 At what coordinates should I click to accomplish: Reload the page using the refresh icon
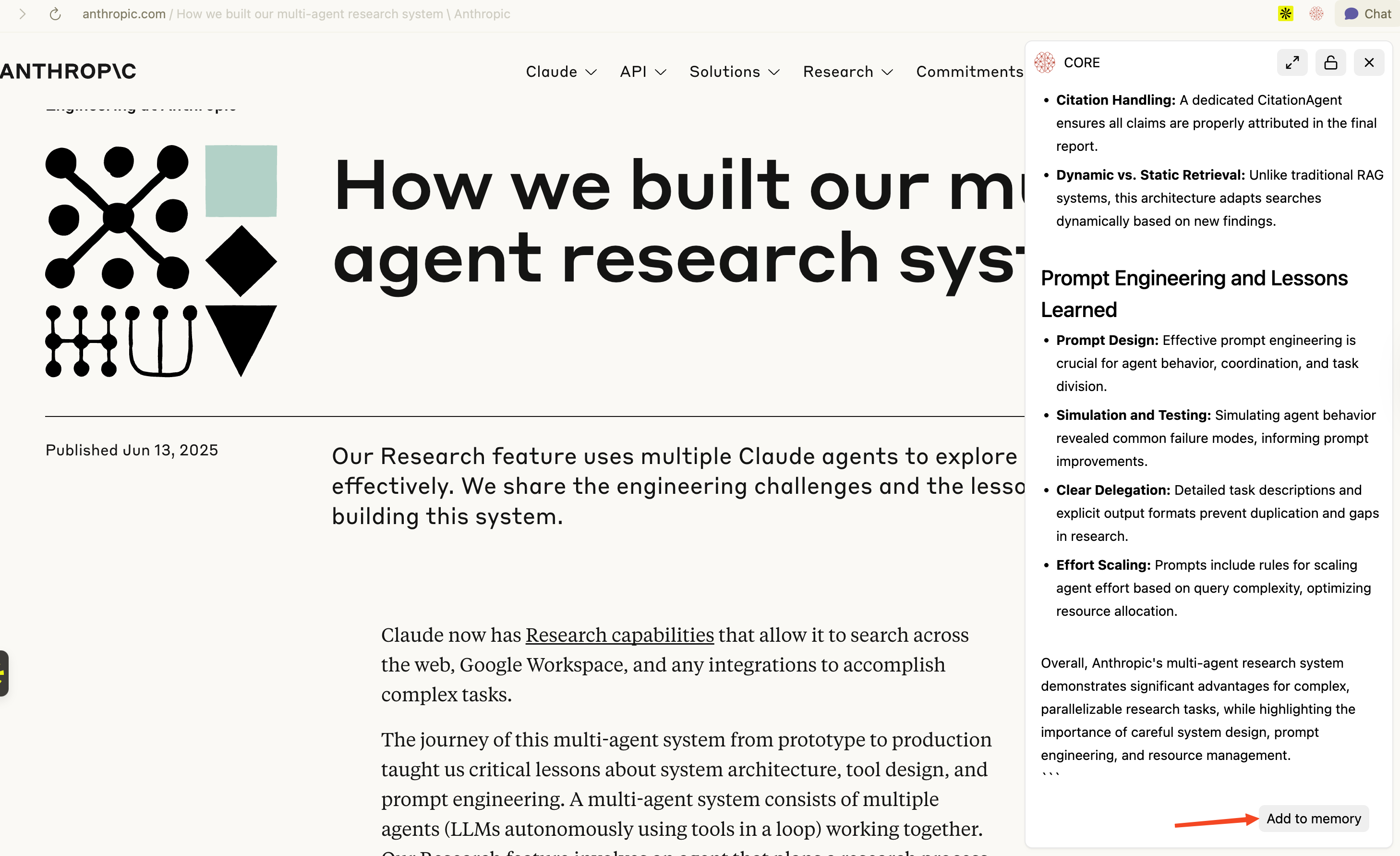55,13
